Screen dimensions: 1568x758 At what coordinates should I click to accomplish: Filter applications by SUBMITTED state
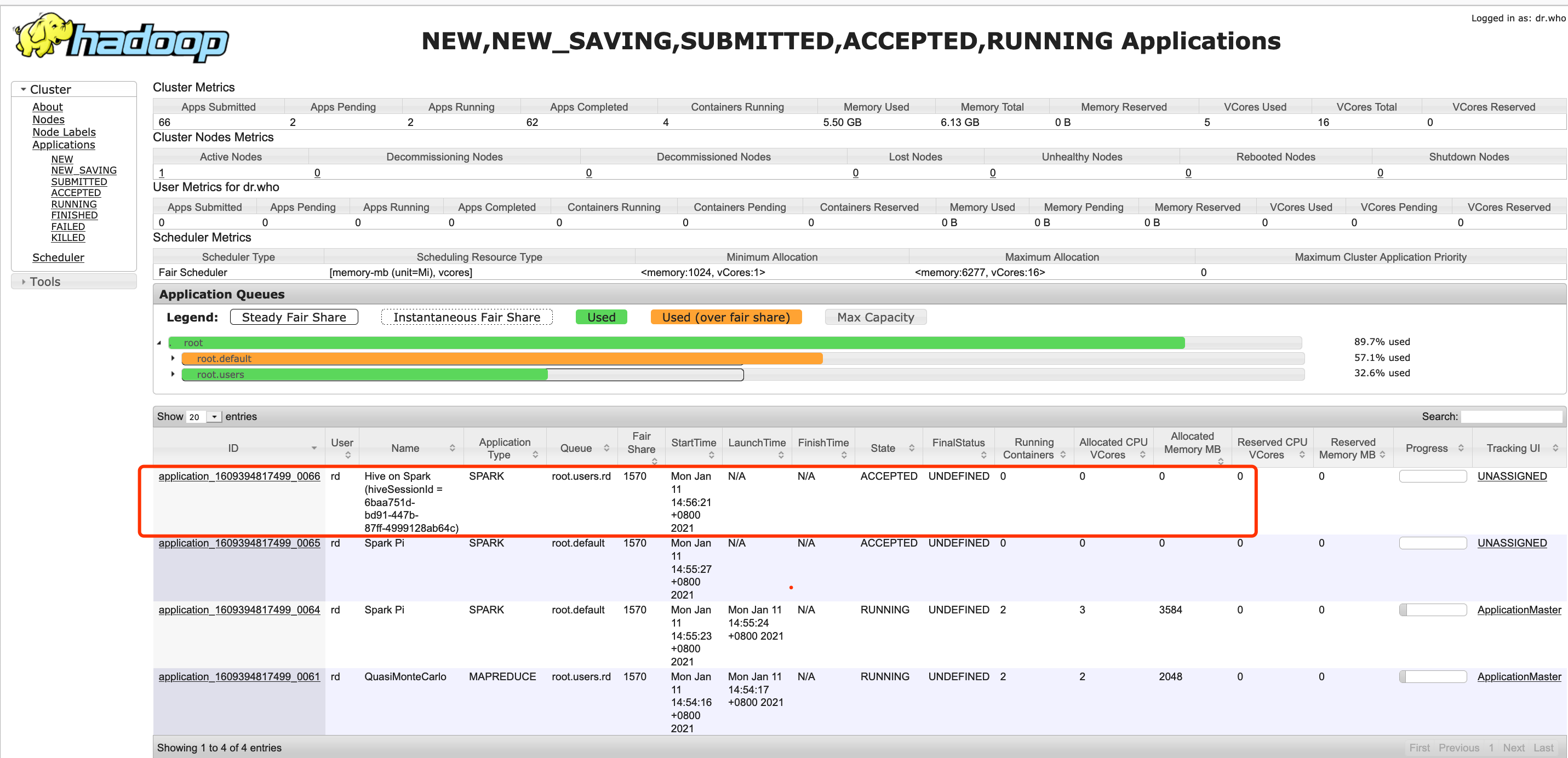point(79,181)
